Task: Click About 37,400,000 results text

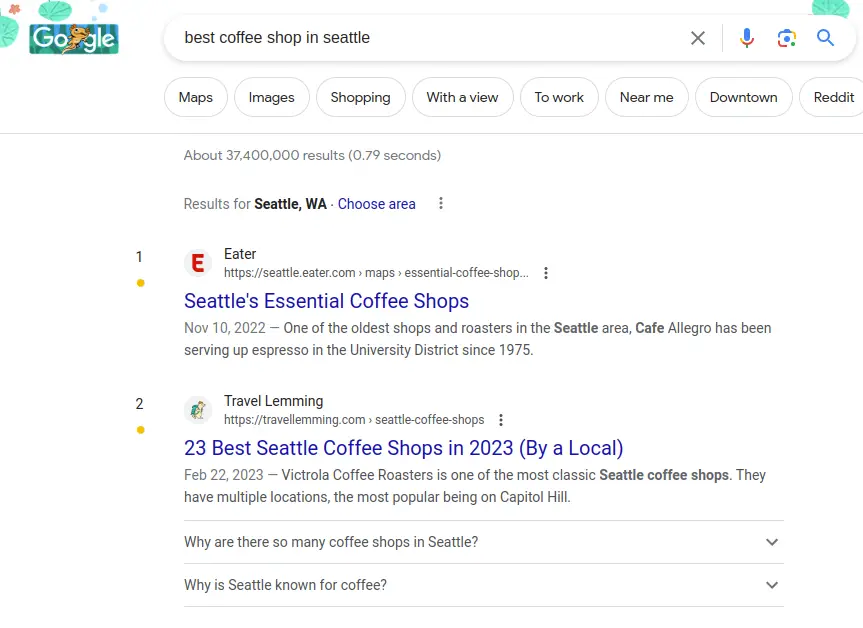Action: click(312, 156)
